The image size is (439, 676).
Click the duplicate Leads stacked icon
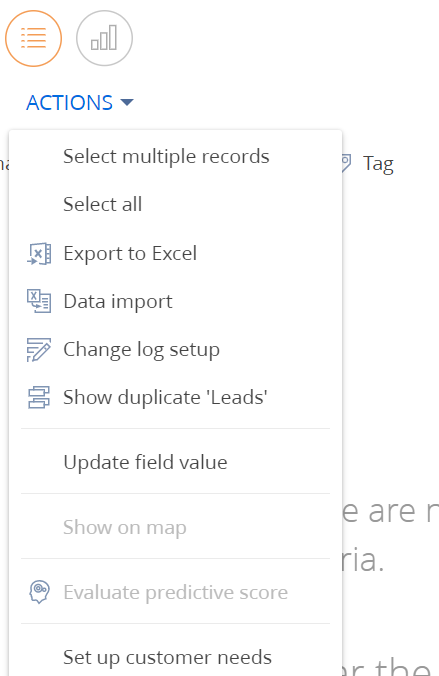click(x=39, y=397)
